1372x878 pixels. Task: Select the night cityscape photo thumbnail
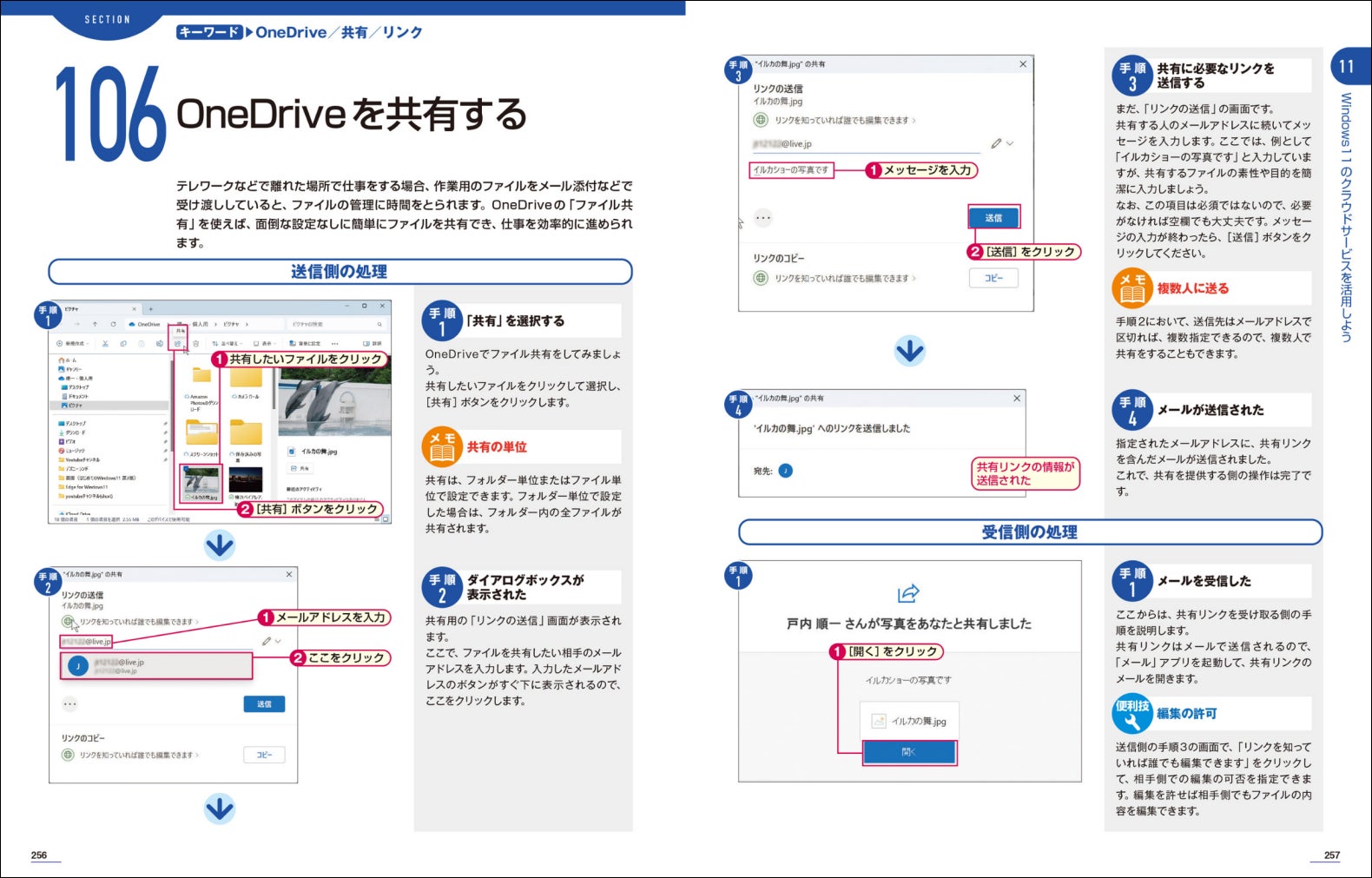246,480
